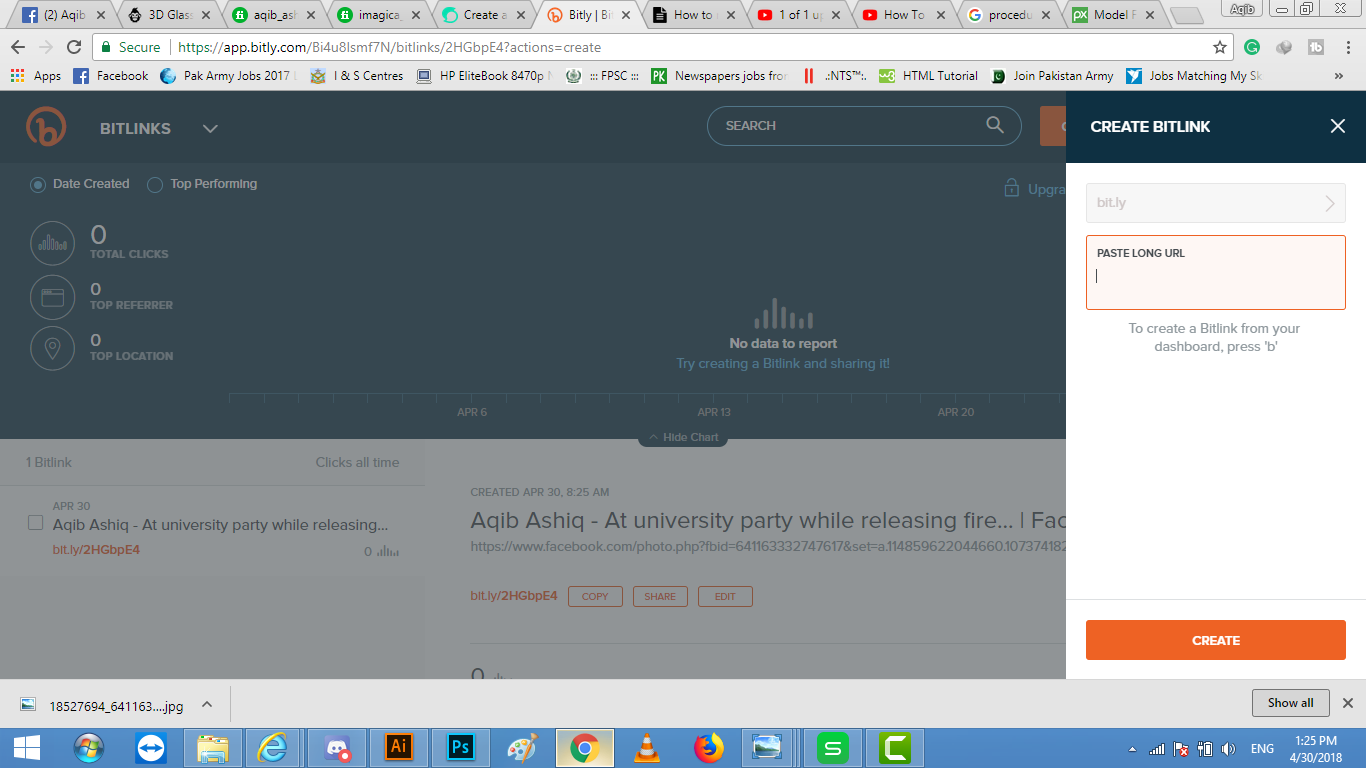This screenshot has height=768, width=1366.
Task: Check the Aqib Ashiq bitlink checkbox
Action: coord(35,523)
